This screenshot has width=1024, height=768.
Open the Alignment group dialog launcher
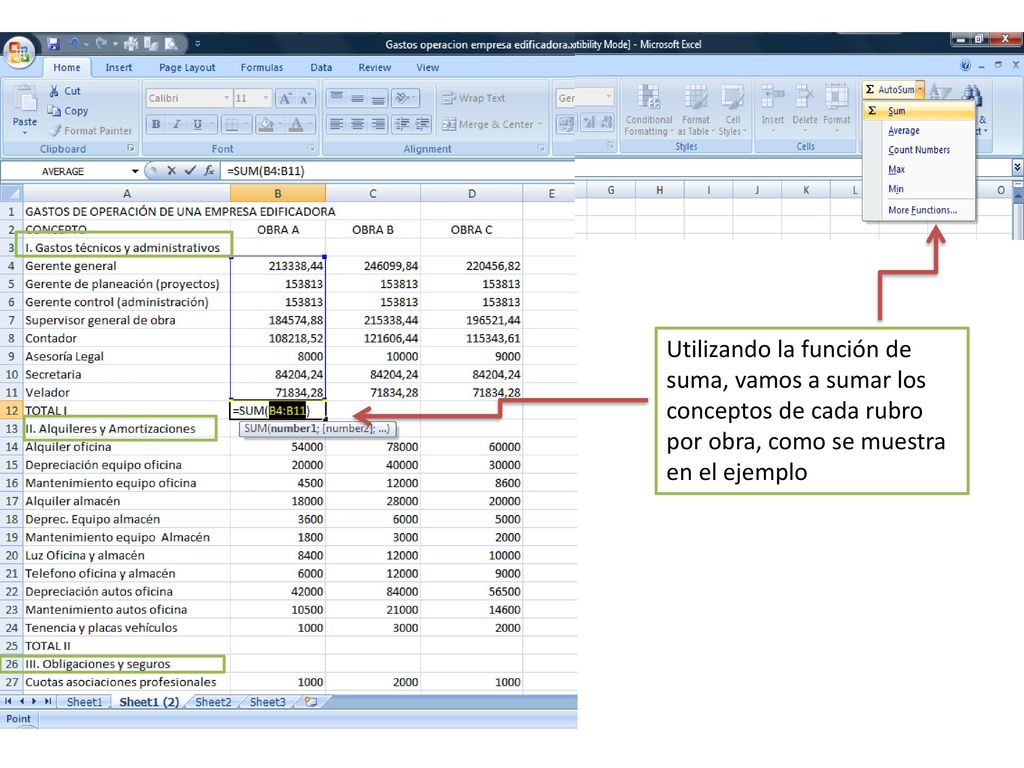point(541,148)
